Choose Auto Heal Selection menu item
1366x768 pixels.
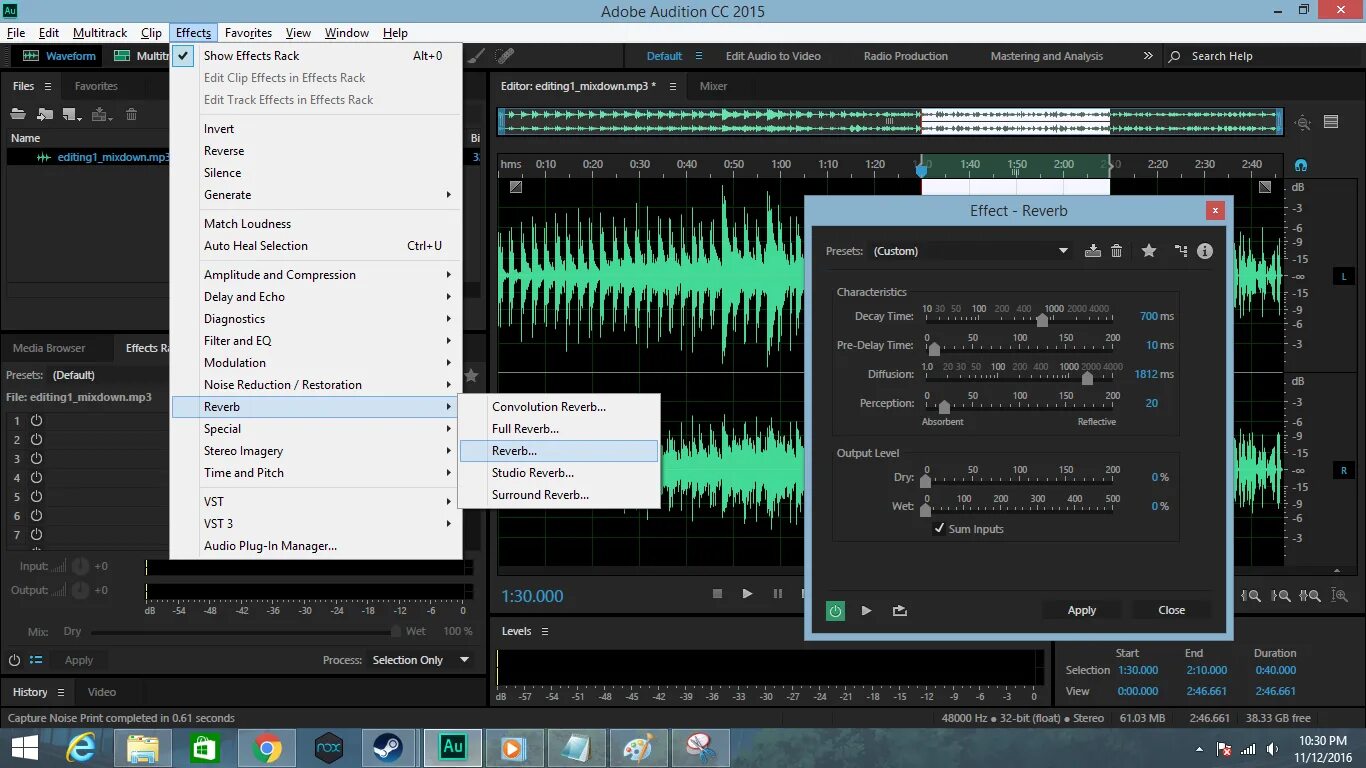click(316, 246)
